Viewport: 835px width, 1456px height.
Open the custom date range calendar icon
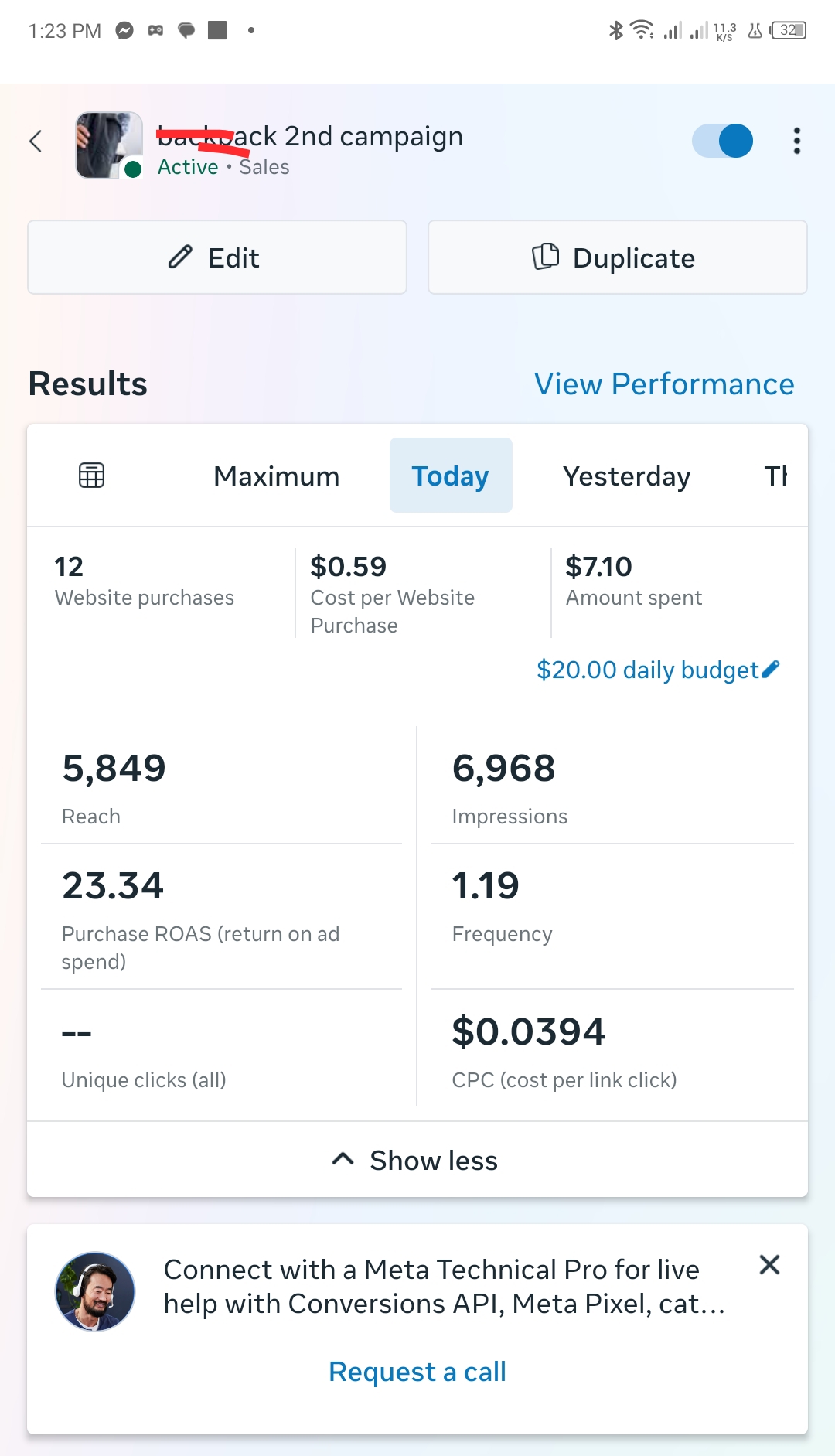(91, 476)
